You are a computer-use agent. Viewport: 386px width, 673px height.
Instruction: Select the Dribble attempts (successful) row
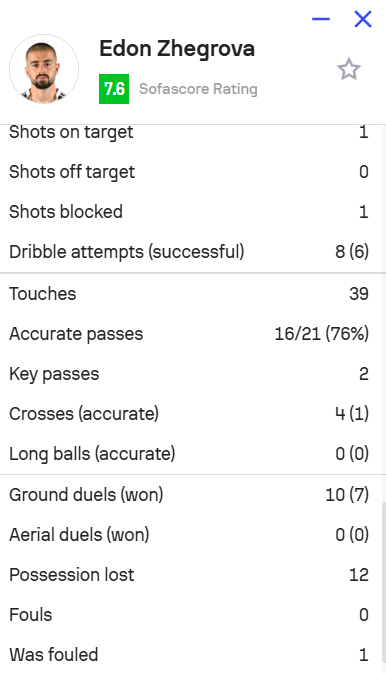pyautogui.click(x=189, y=252)
